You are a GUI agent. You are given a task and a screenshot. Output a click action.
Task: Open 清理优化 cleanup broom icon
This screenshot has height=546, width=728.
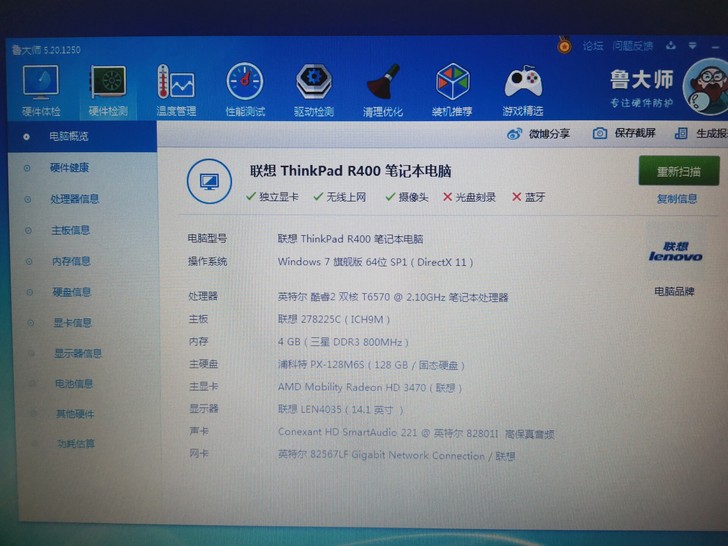tap(383, 90)
